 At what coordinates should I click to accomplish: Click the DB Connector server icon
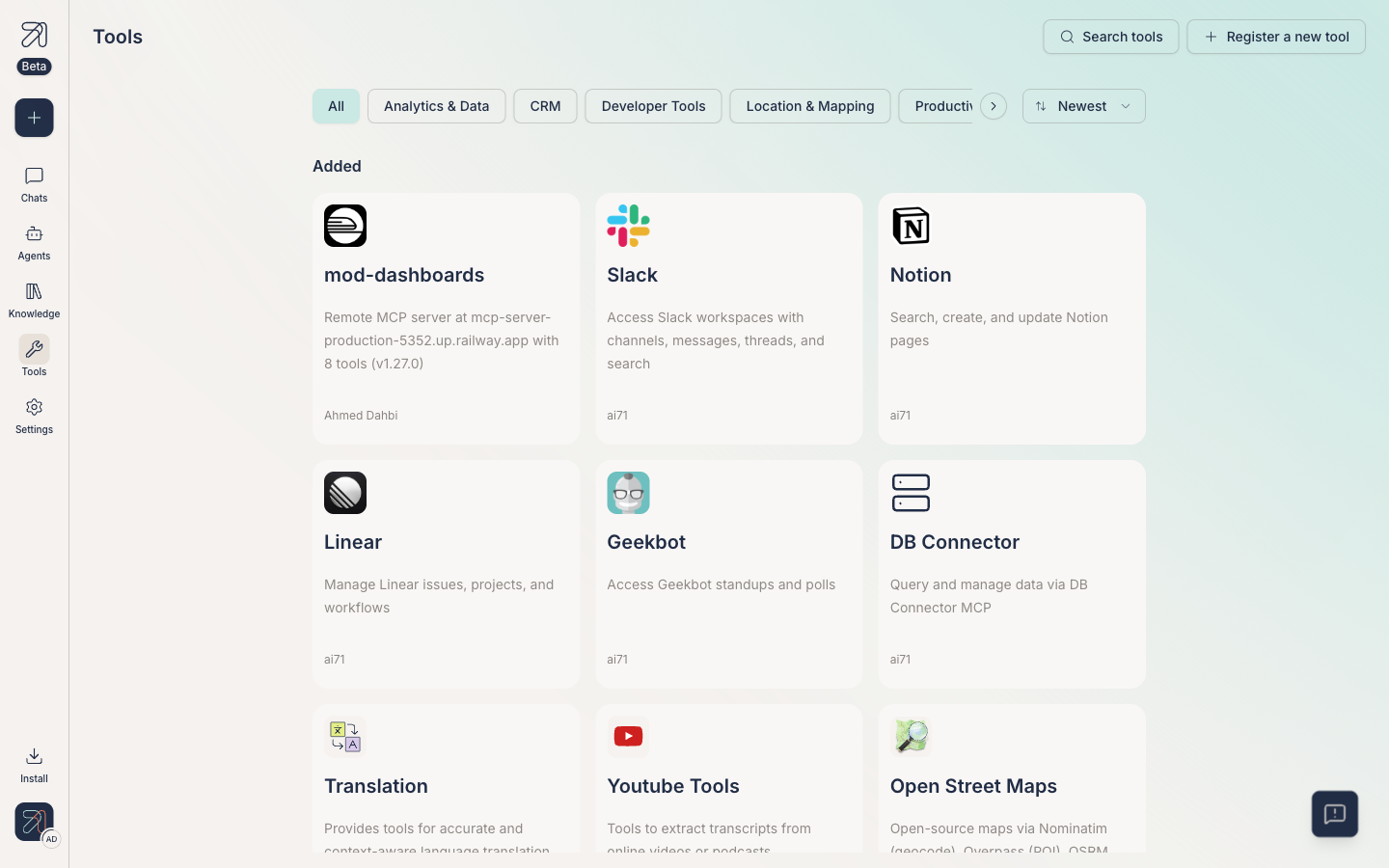(912, 493)
